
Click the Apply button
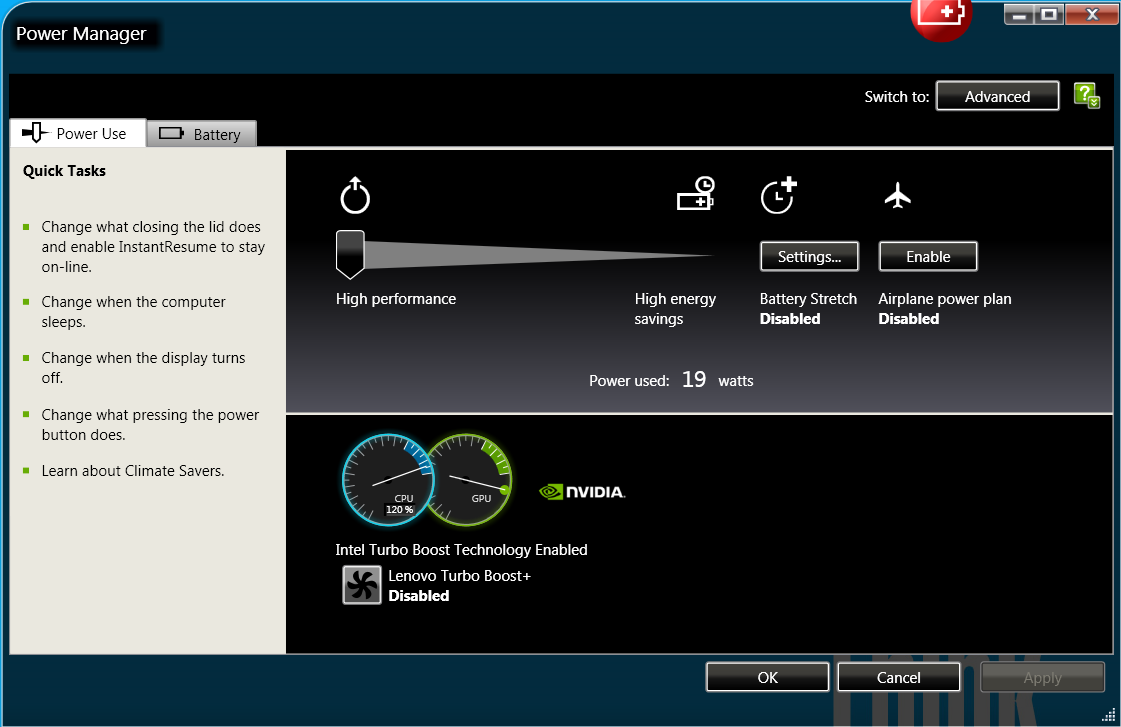tap(1042, 677)
